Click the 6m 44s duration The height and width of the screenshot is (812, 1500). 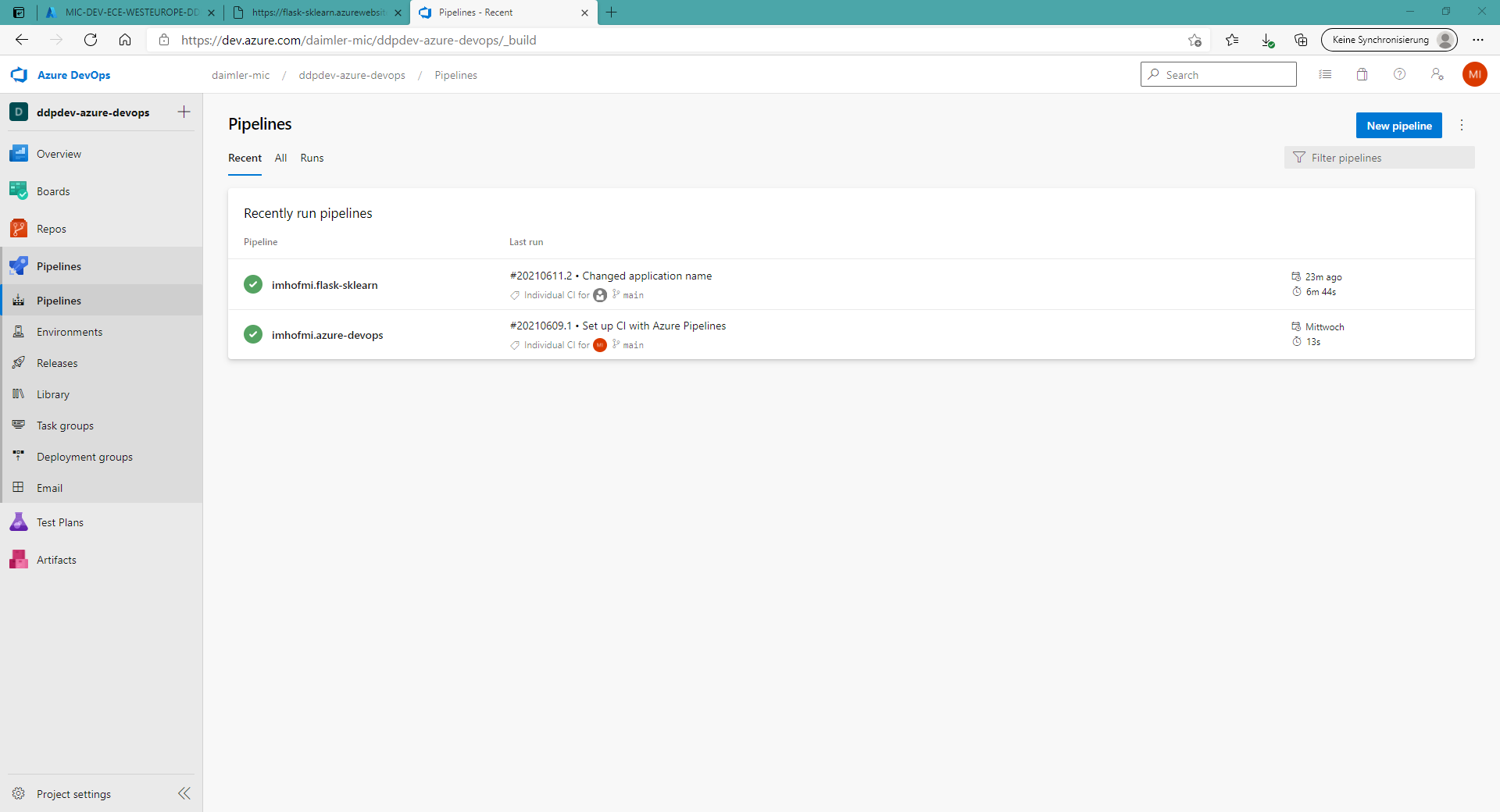(x=1321, y=292)
